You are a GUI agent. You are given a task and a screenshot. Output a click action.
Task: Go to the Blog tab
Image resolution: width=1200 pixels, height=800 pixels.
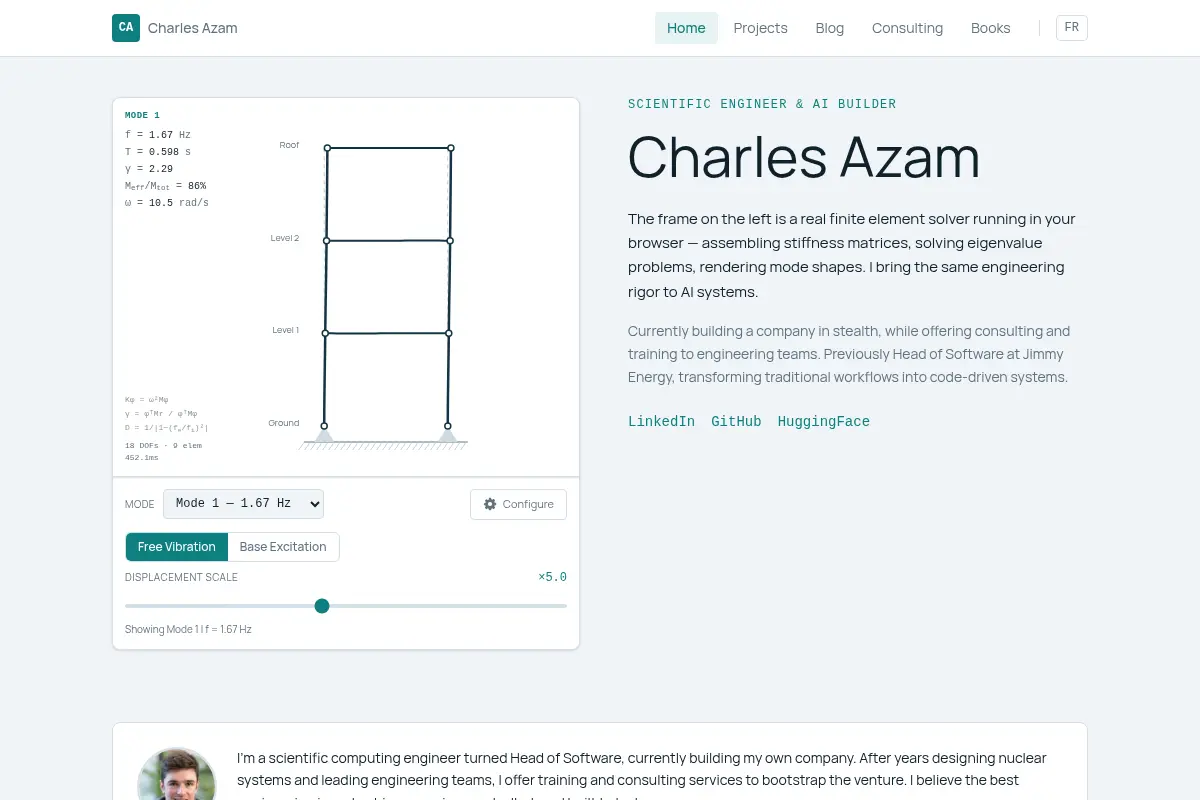pos(830,28)
